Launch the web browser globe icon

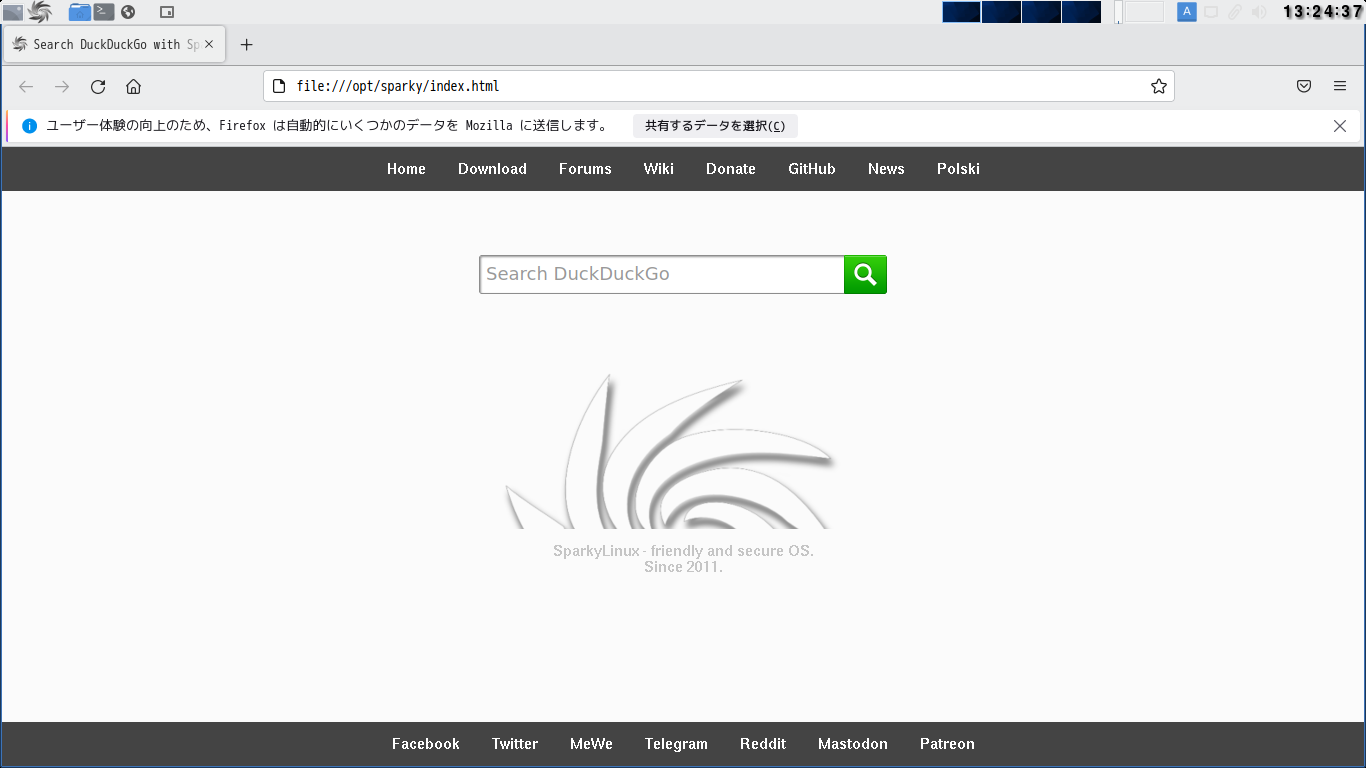pyautogui.click(x=128, y=12)
